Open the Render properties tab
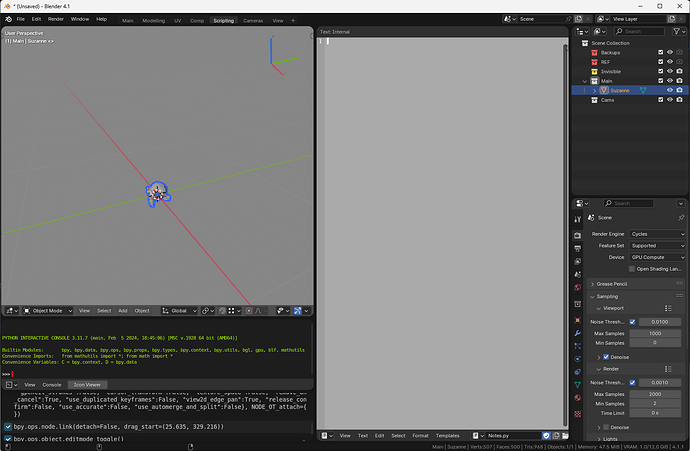 point(578,235)
